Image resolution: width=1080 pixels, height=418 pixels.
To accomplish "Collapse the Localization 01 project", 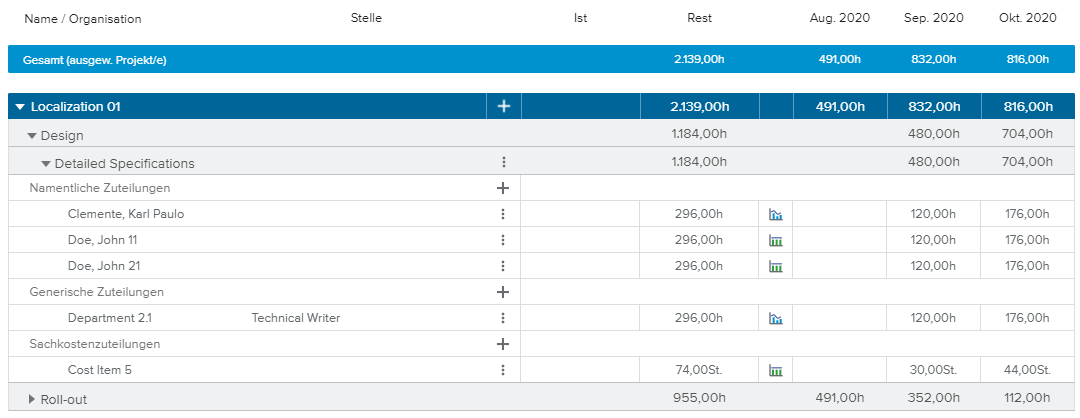I will coord(20,107).
